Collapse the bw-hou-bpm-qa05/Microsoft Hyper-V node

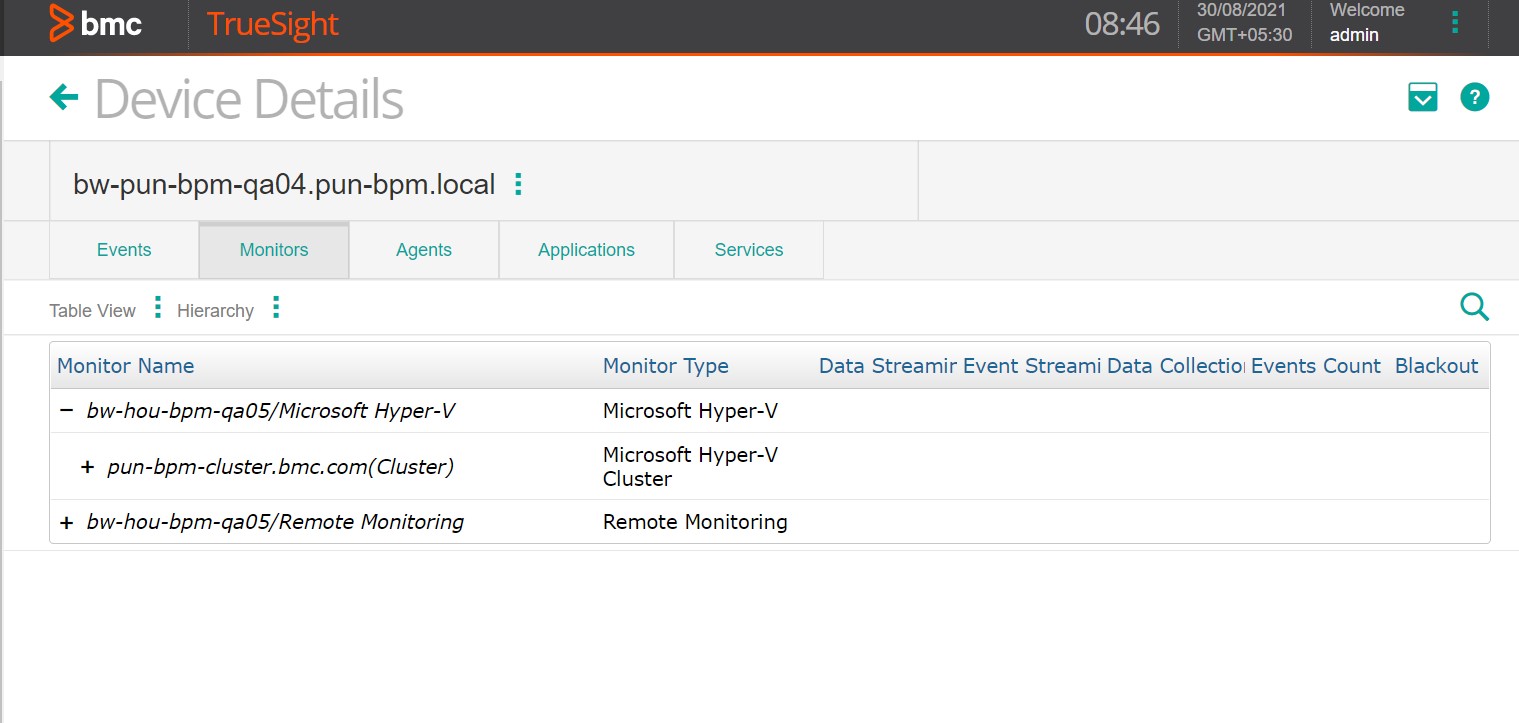click(x=67, y=410)
